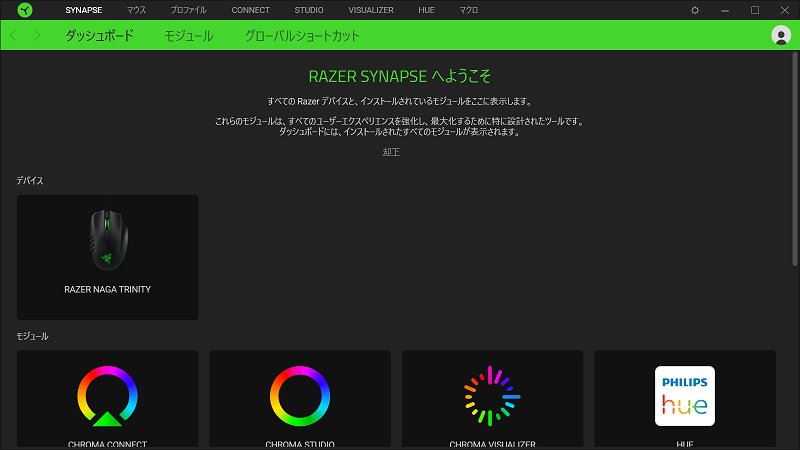Go forward with the right arrow

(37, 35)
